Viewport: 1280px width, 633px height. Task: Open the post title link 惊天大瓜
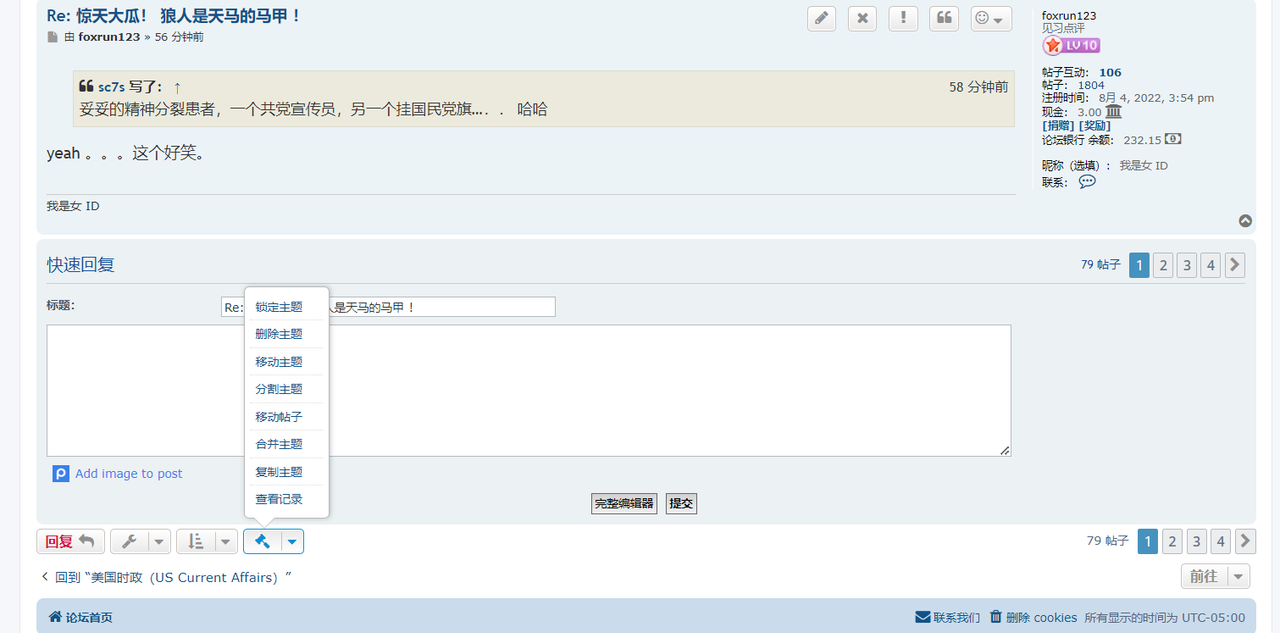pyautogui.click(x=174, y=16)
